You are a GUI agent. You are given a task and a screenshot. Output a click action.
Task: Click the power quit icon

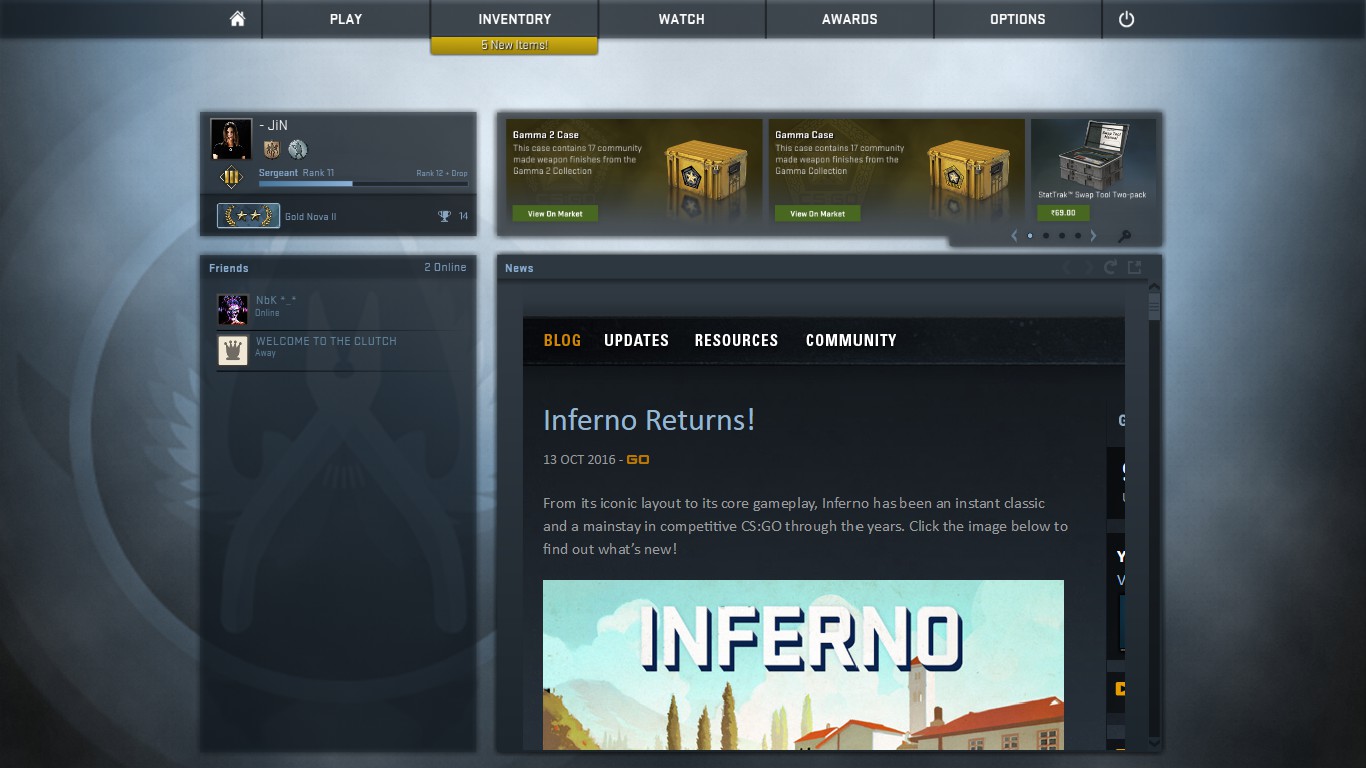coord(1126,19)
